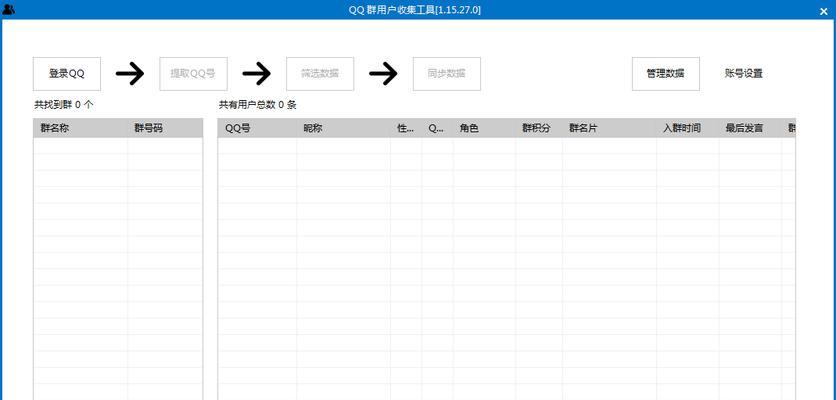The height and width of the screenshot is (400, 836).
Task: Click the 性... column header
Action: point(406,128)
